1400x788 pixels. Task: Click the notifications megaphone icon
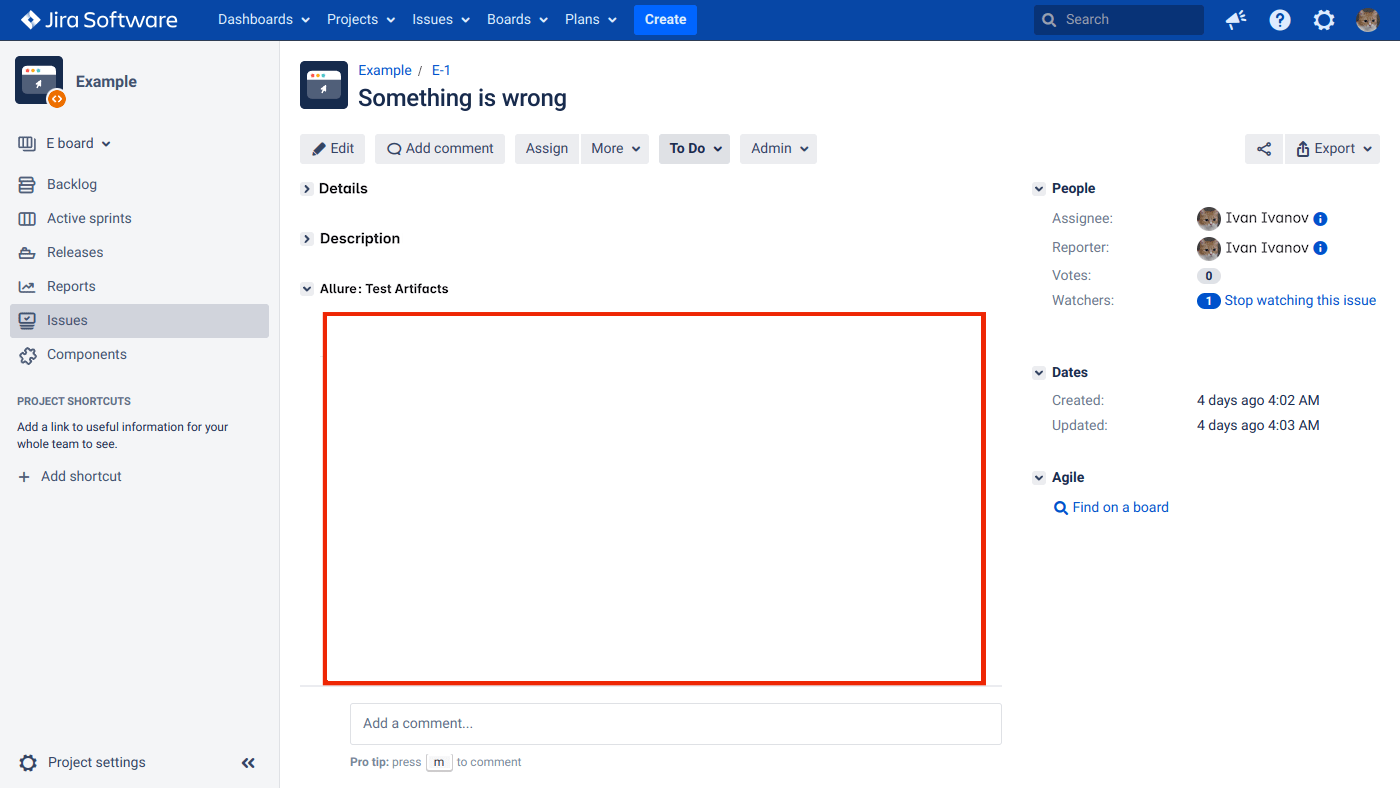click(1236, 20)
